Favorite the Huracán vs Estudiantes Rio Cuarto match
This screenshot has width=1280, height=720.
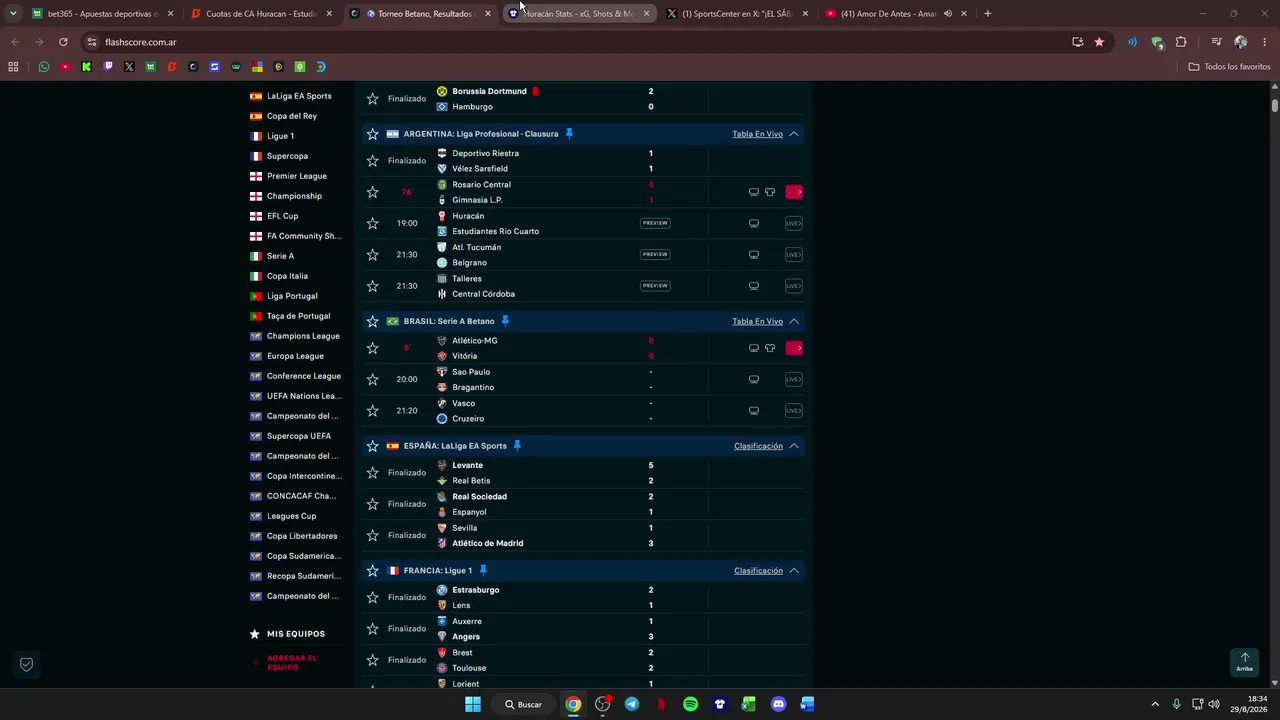coord(373,223)
